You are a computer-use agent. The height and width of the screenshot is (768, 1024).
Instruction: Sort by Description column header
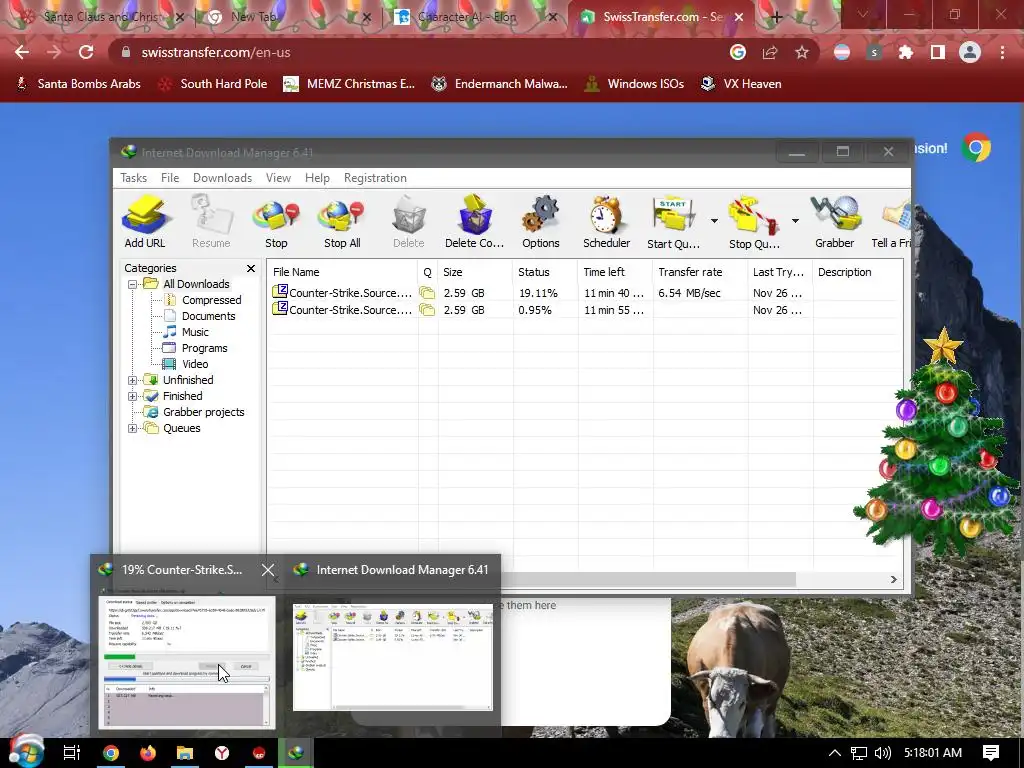[858, 272]
